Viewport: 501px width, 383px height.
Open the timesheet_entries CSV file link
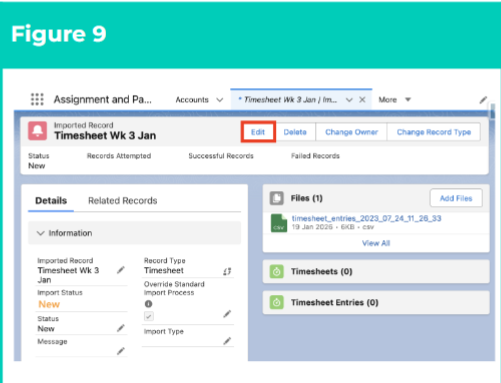click(366, 218)
